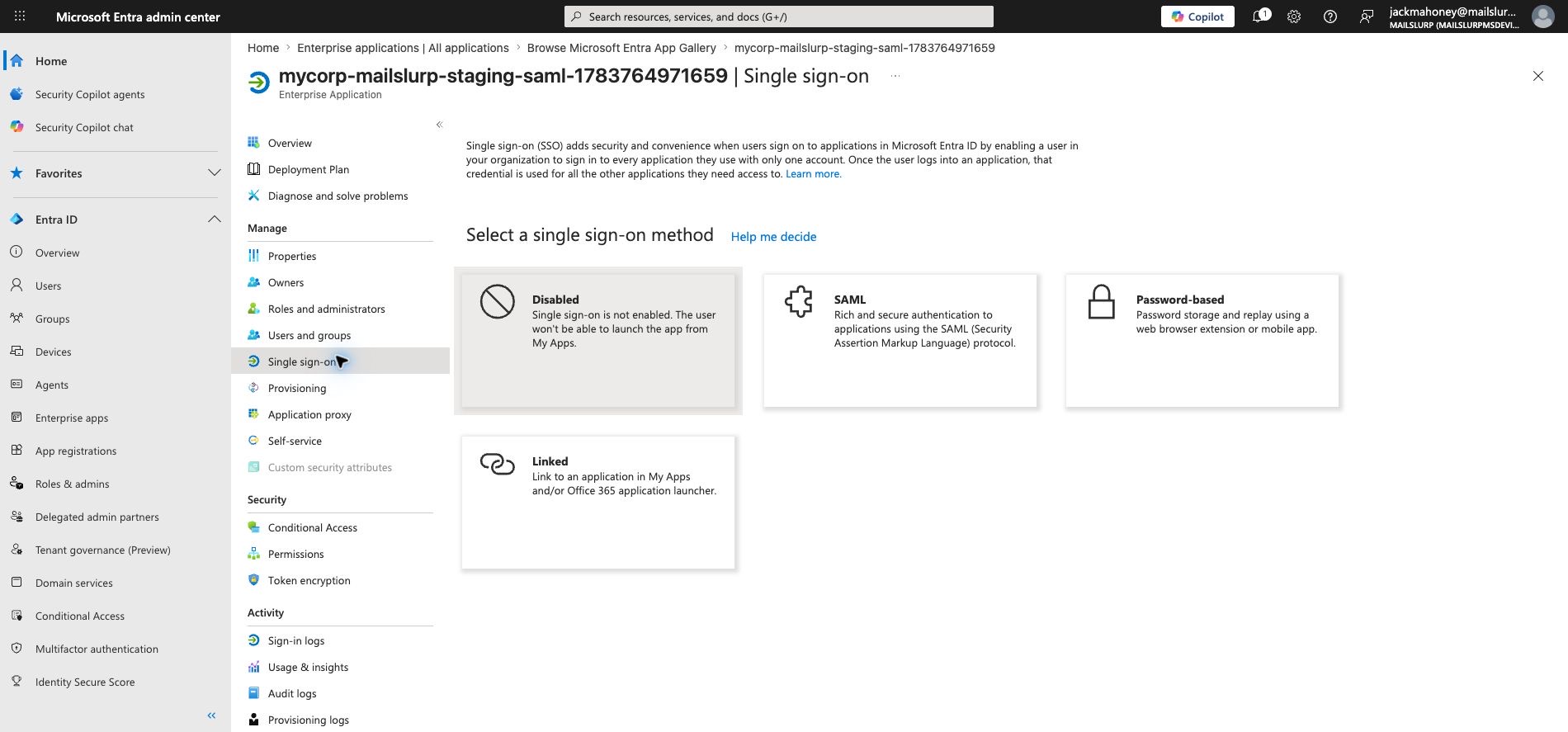This screenshot has width=1568, height=732.
Task: Open the feedback icon in top bar
Action: (x=1367, y=17)
